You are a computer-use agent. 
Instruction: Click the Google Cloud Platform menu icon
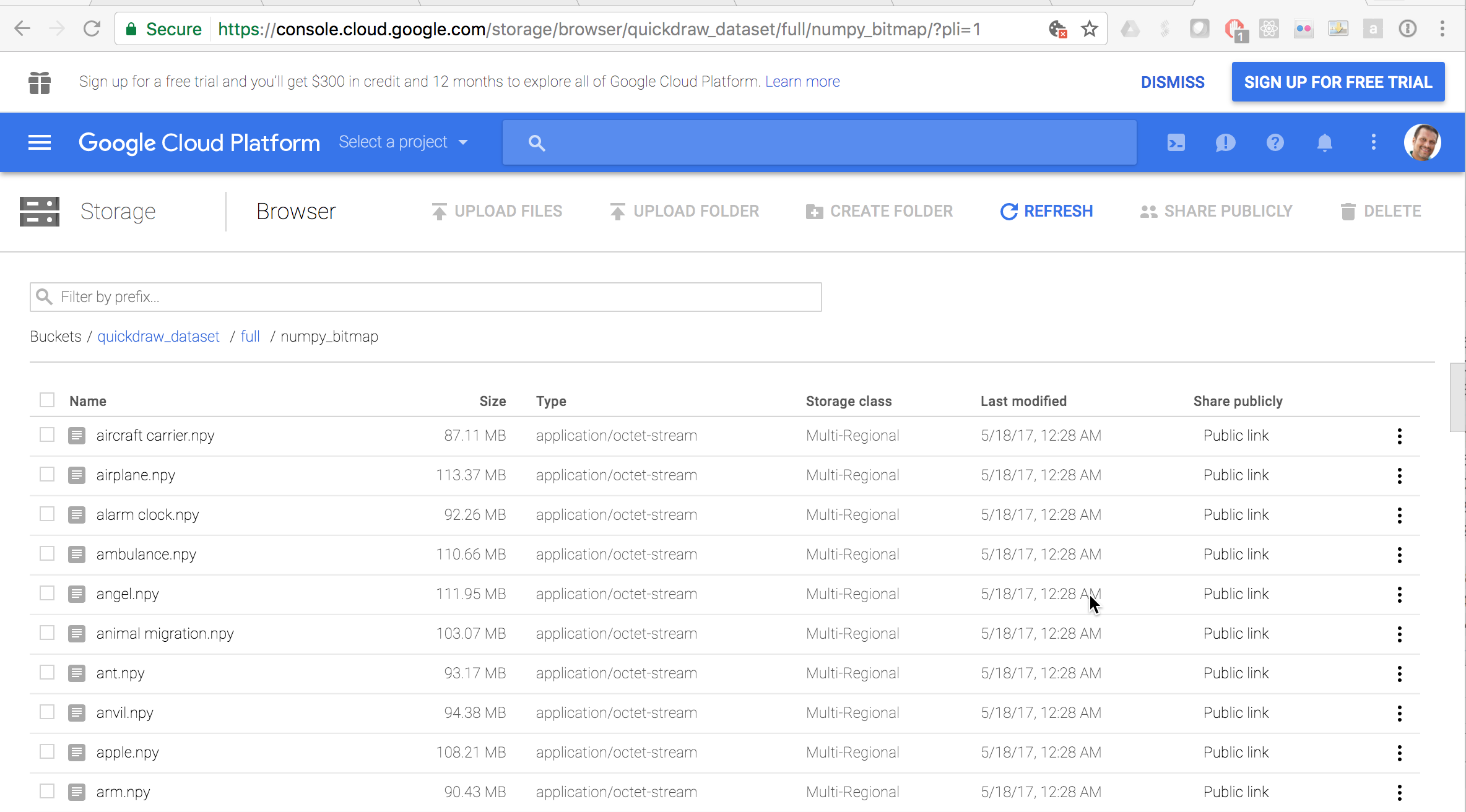click(38, 142)
